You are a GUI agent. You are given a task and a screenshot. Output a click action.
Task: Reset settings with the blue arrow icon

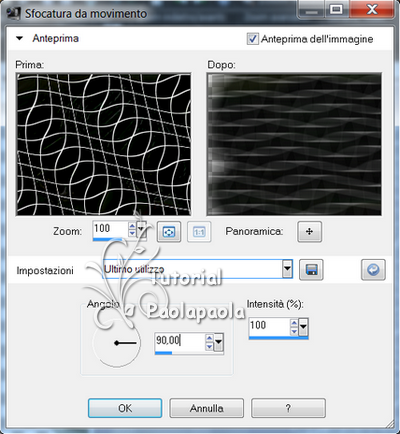pos(373,269)
